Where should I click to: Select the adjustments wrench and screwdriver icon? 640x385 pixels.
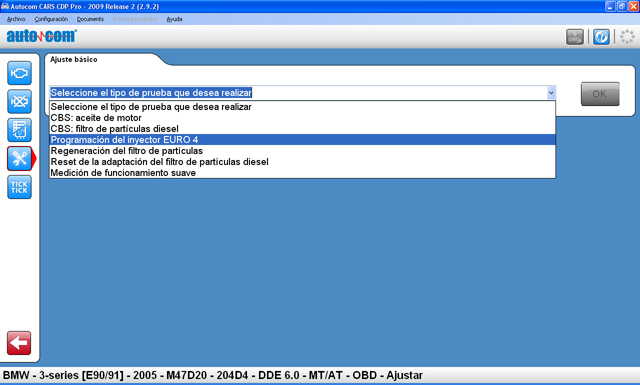[x=19, y=158]
